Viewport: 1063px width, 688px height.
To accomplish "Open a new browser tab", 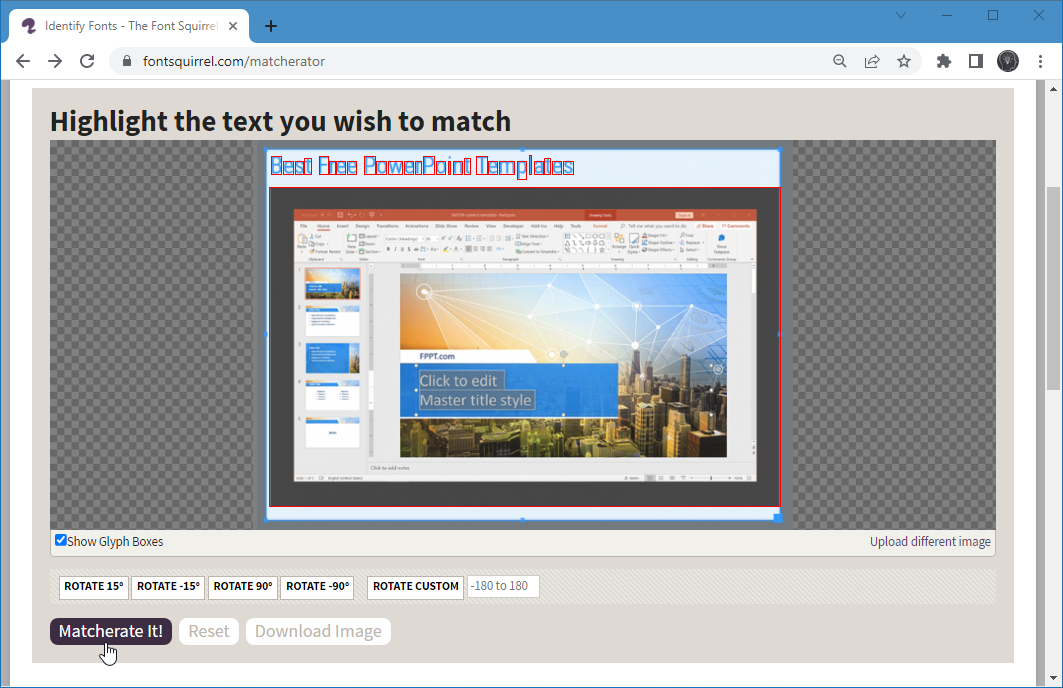I will coord(270,26).
